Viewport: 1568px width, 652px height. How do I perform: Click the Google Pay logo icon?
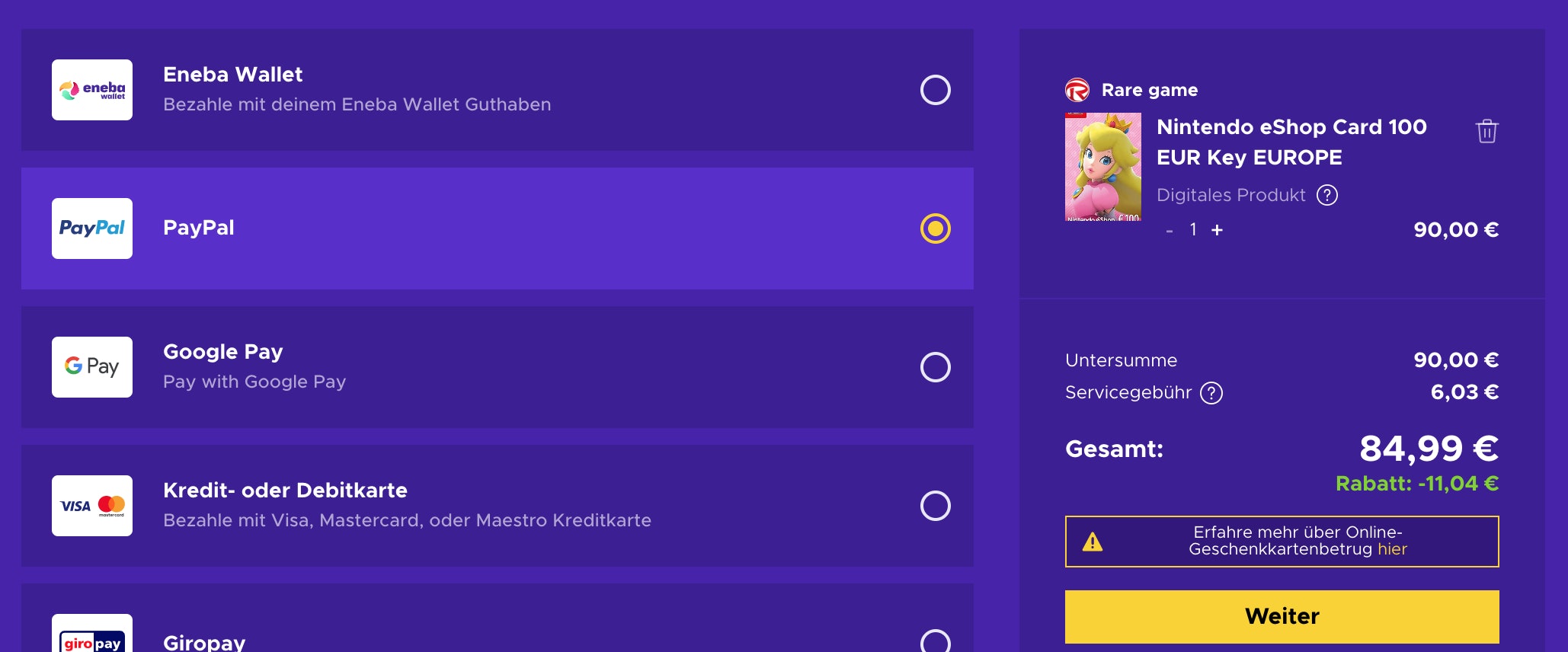pyautogui.click(x=91, y=367)
